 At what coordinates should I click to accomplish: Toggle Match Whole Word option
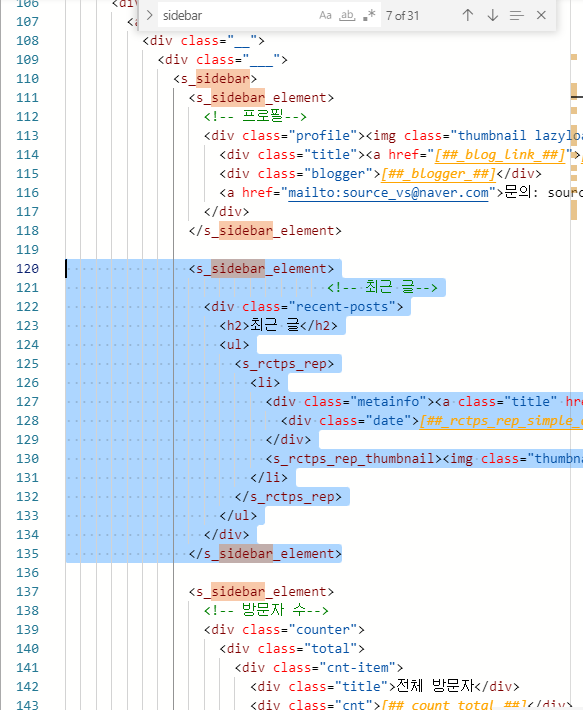[347, 15]
